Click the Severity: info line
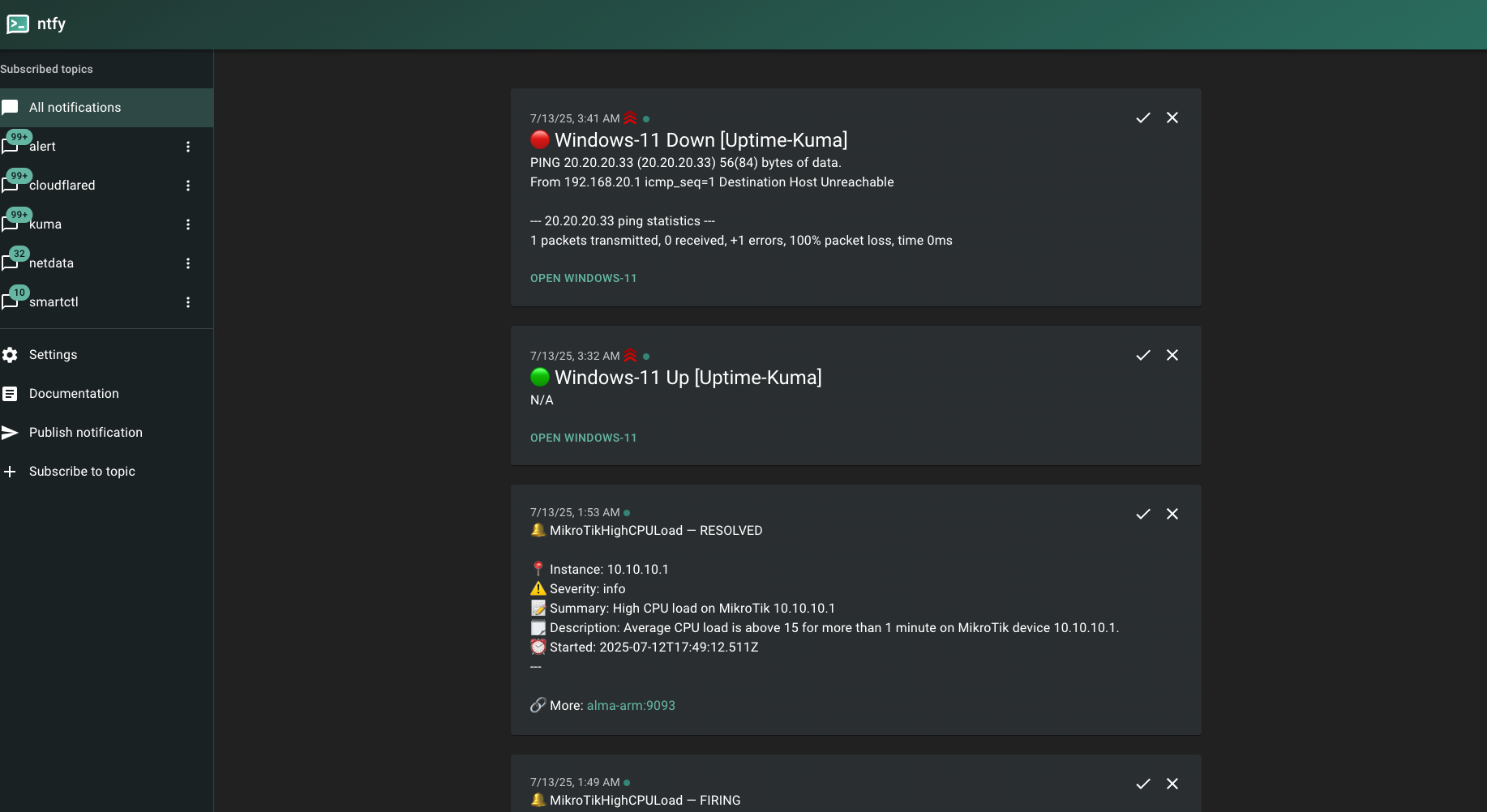 pyautogui.click(x=578, y=589)
